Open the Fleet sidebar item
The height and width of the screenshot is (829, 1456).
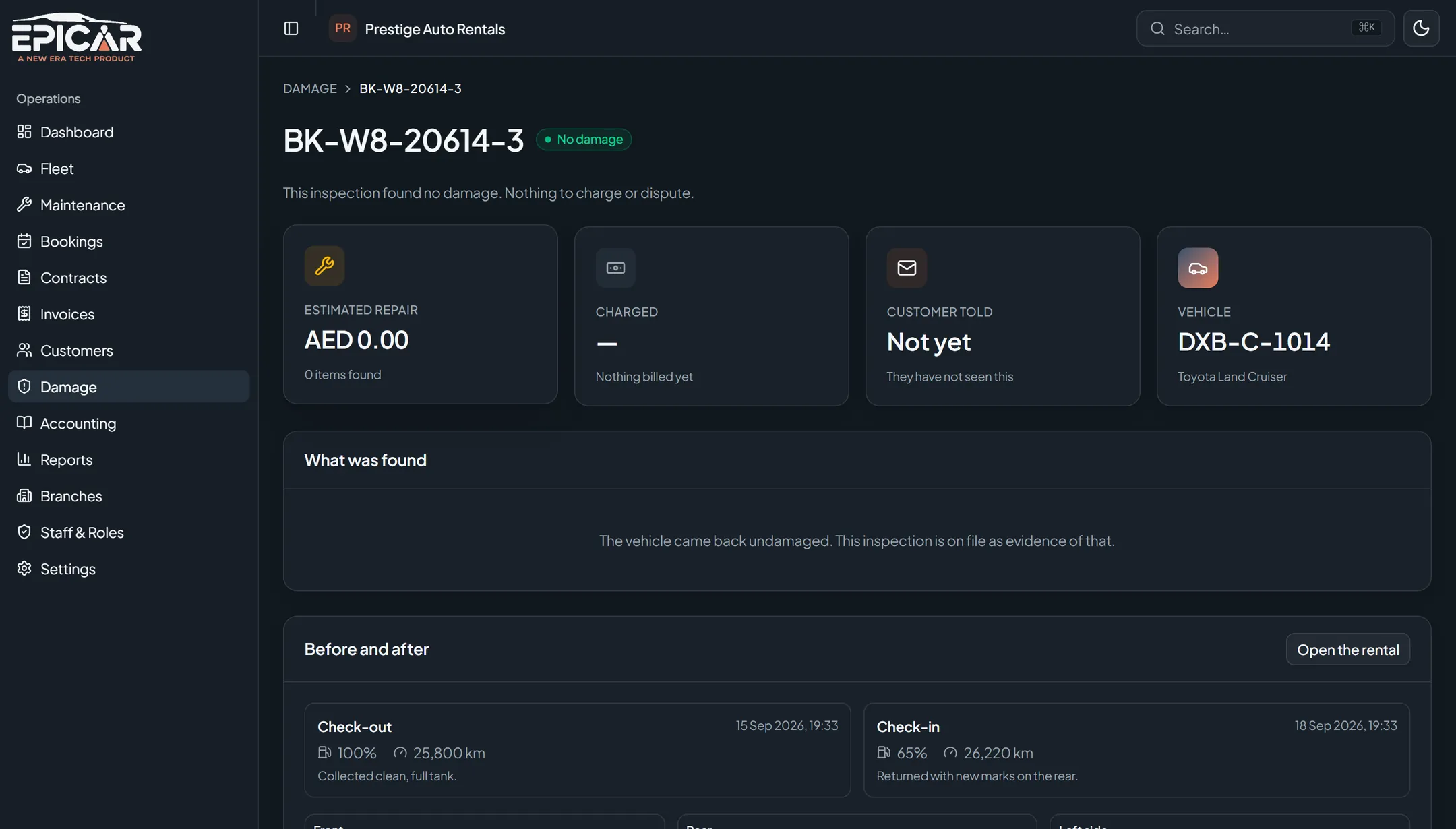[x=129, y=168]
